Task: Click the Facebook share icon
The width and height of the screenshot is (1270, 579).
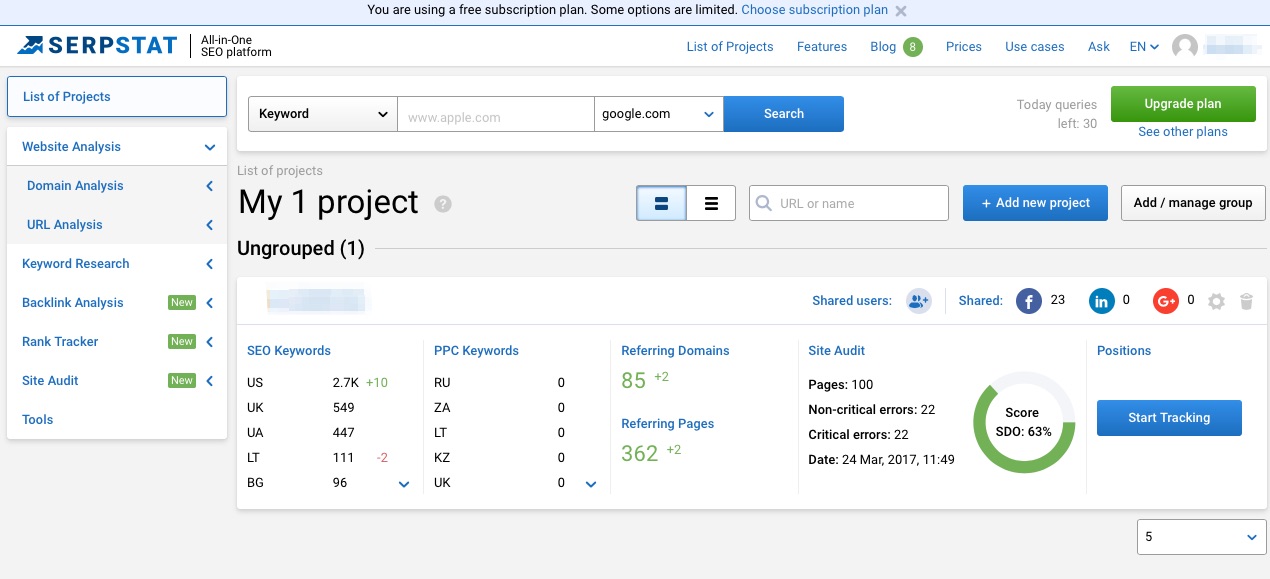Action: tap(1029, 301)
